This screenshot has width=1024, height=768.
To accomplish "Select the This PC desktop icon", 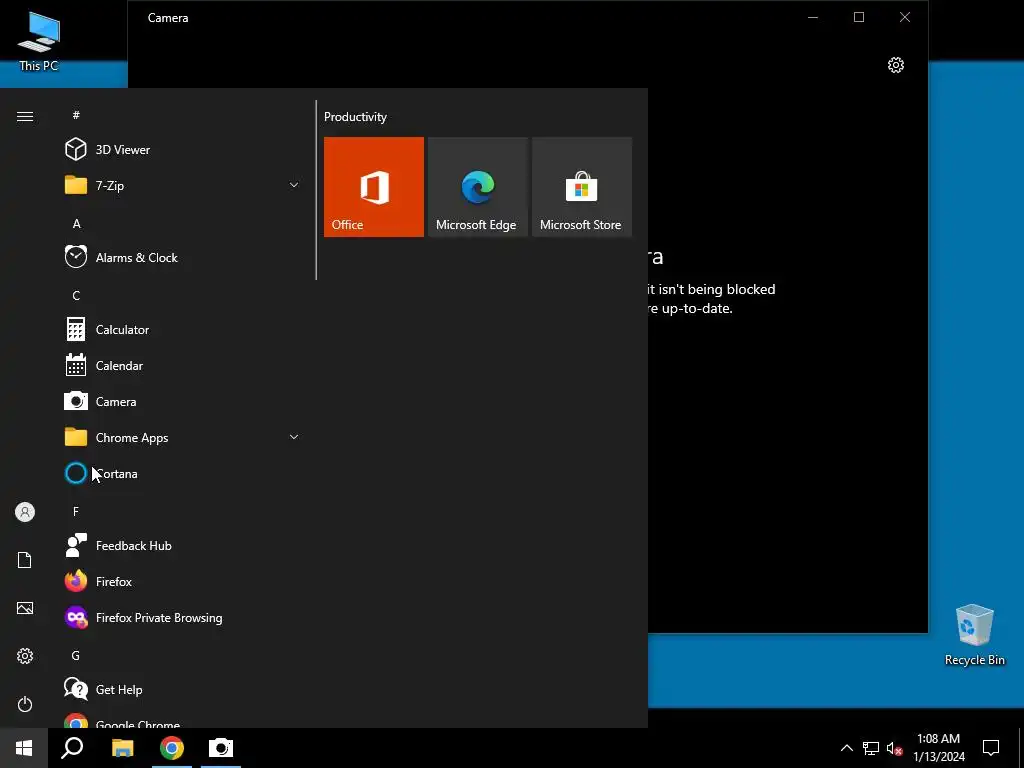I will (39, 42).
